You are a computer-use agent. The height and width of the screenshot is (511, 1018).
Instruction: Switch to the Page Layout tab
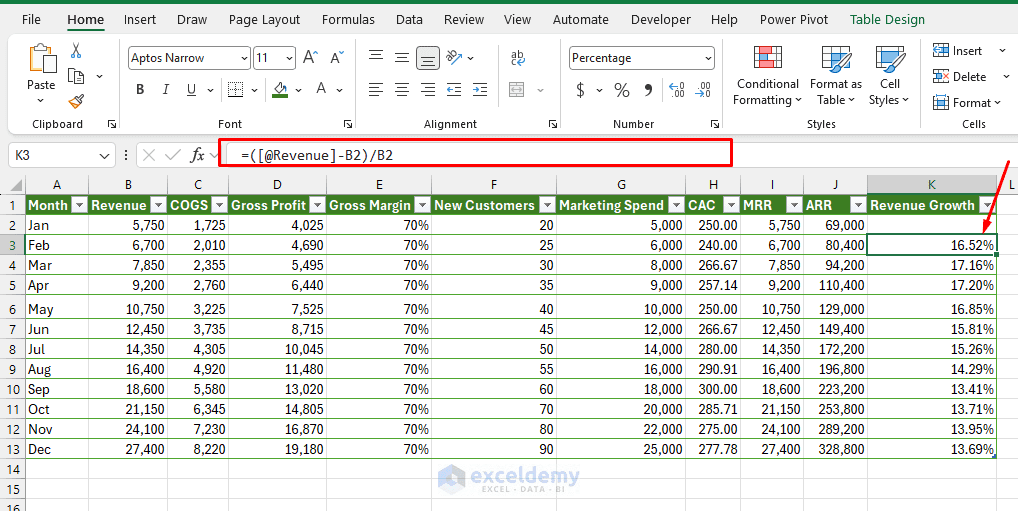pyautogui.click(x=264, y=19)
